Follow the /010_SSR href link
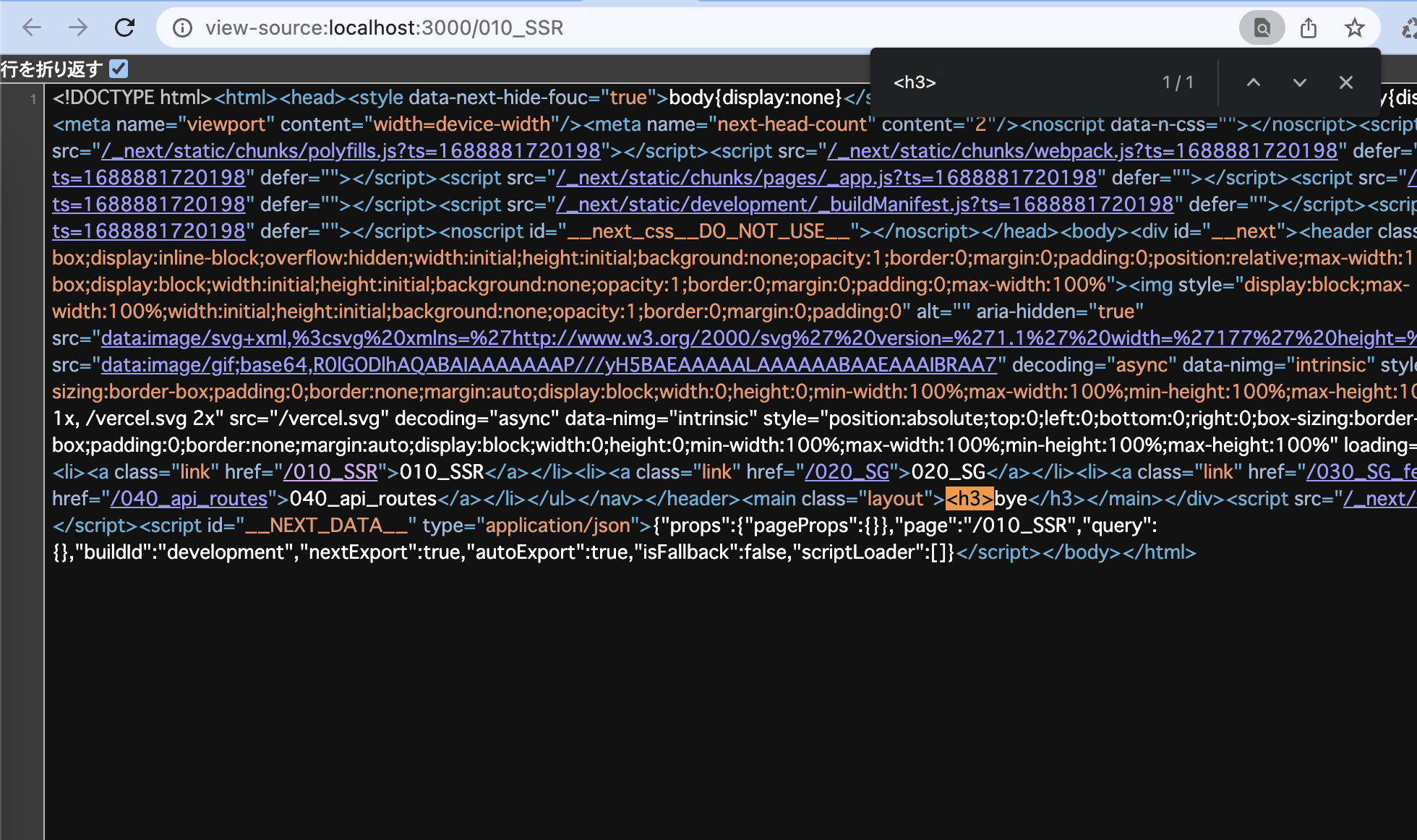The image size is (1417, 840). tap(330, 471)
